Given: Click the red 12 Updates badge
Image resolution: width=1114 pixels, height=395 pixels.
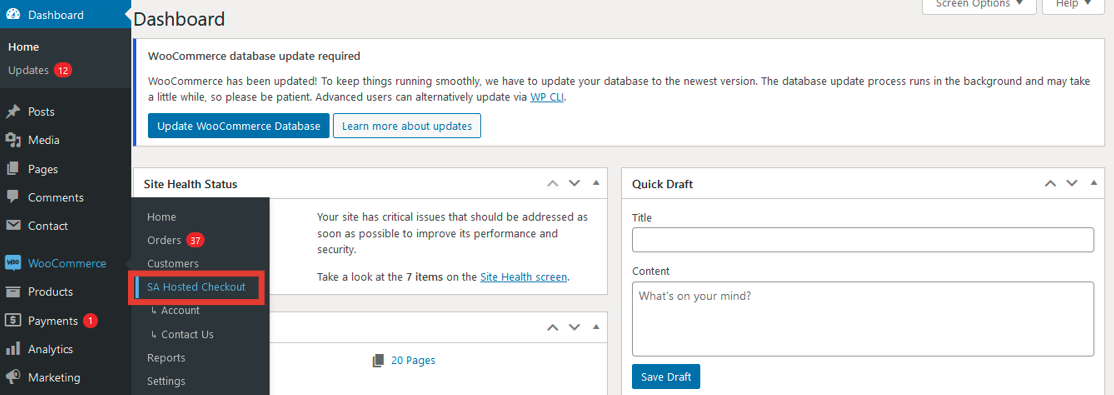Looking at the screenshot, I should click(63, 70).
